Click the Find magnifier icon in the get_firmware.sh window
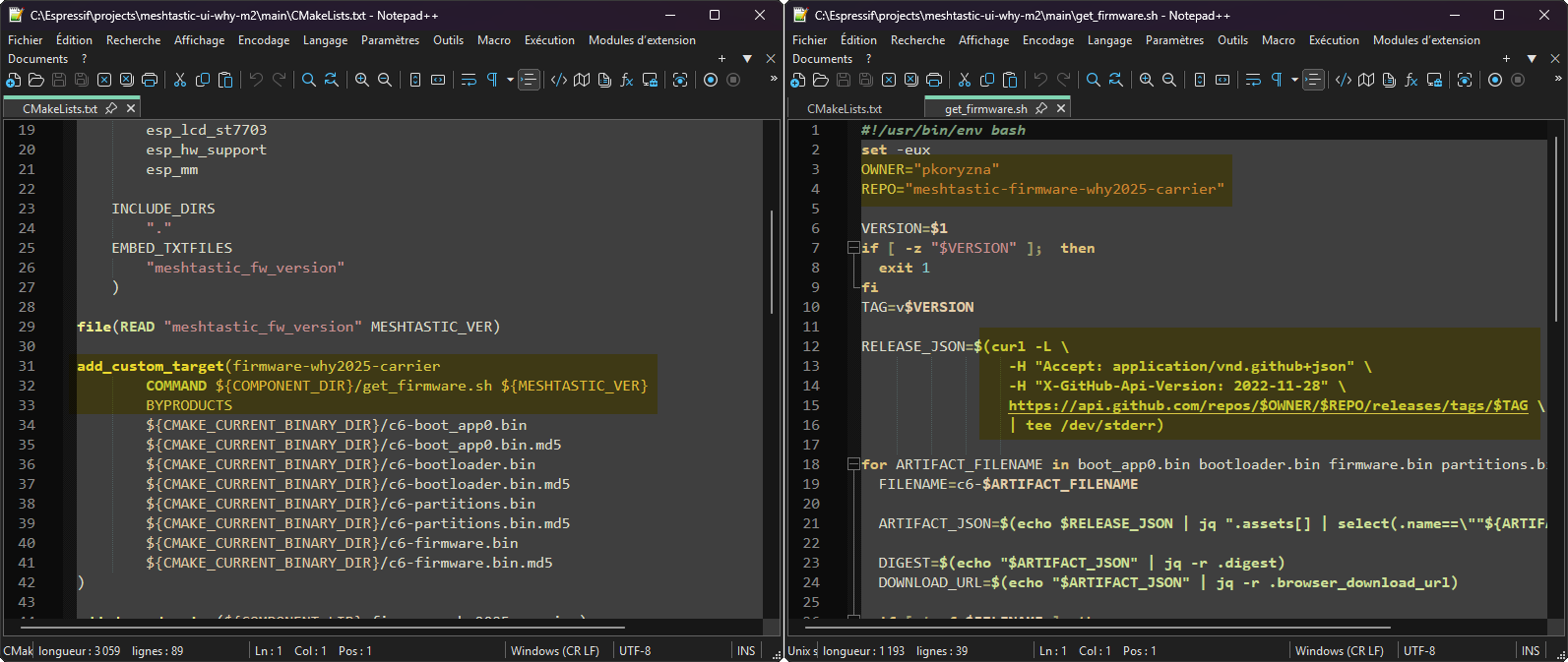Screen dimensions: 1568x662 (x=1093, y=80)
